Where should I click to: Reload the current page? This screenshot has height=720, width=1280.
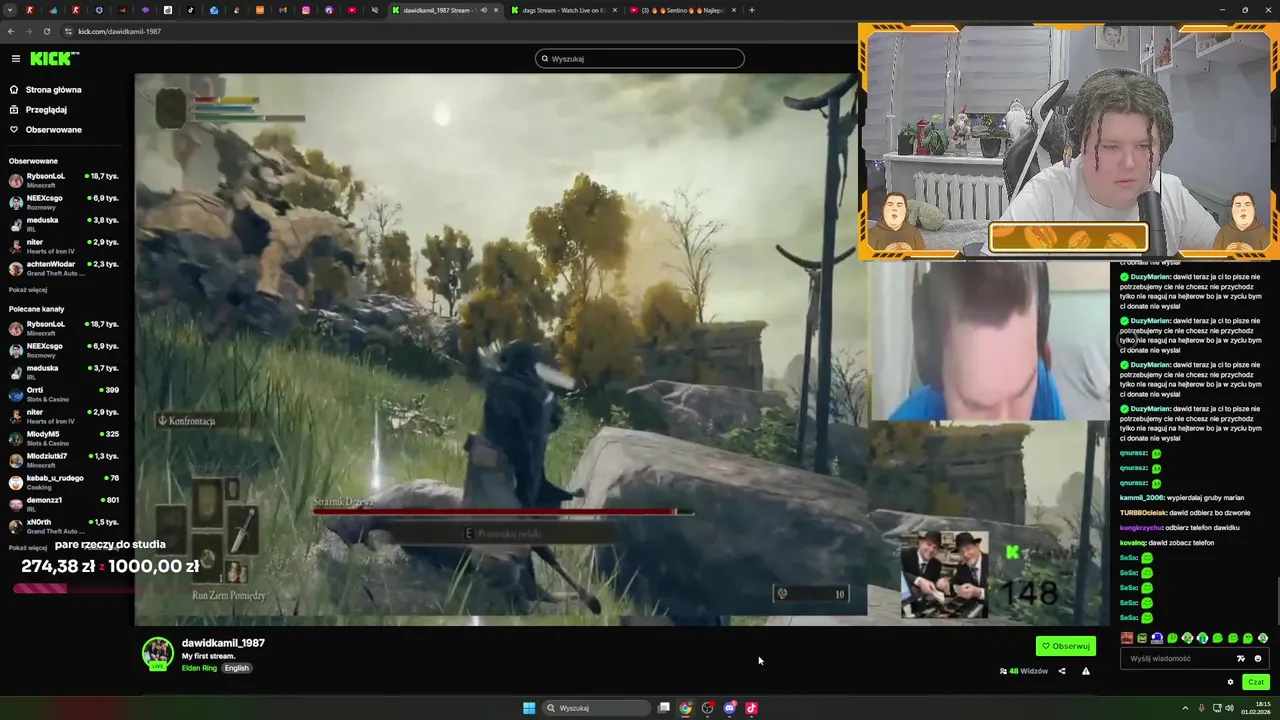46,31
